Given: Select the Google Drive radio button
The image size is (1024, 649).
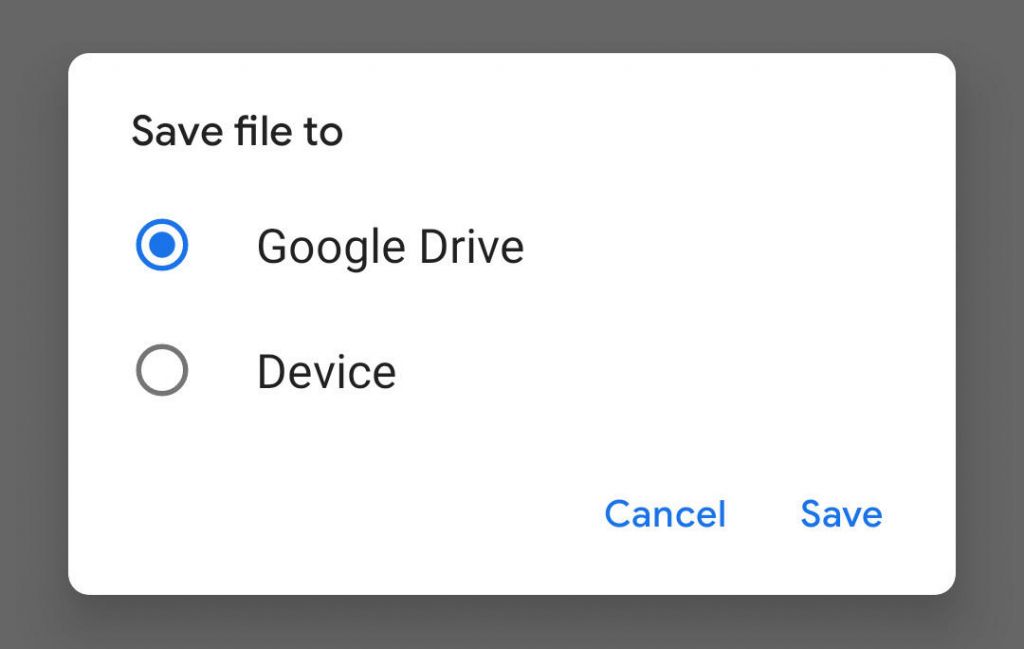Looking at the screenshot, I should [x=162, y=246].
